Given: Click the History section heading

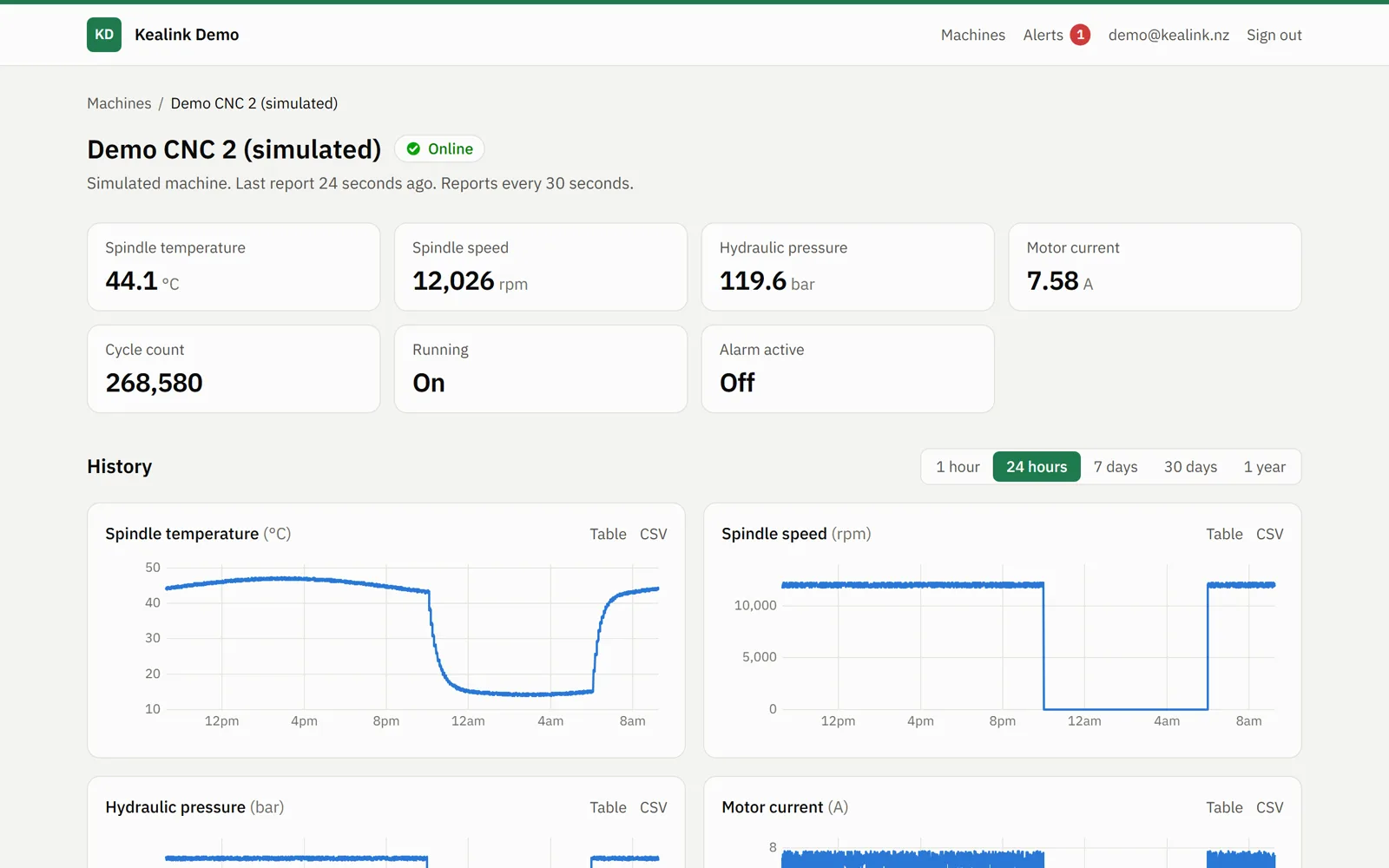Looking at the screenshot, I should click(120, 467).
